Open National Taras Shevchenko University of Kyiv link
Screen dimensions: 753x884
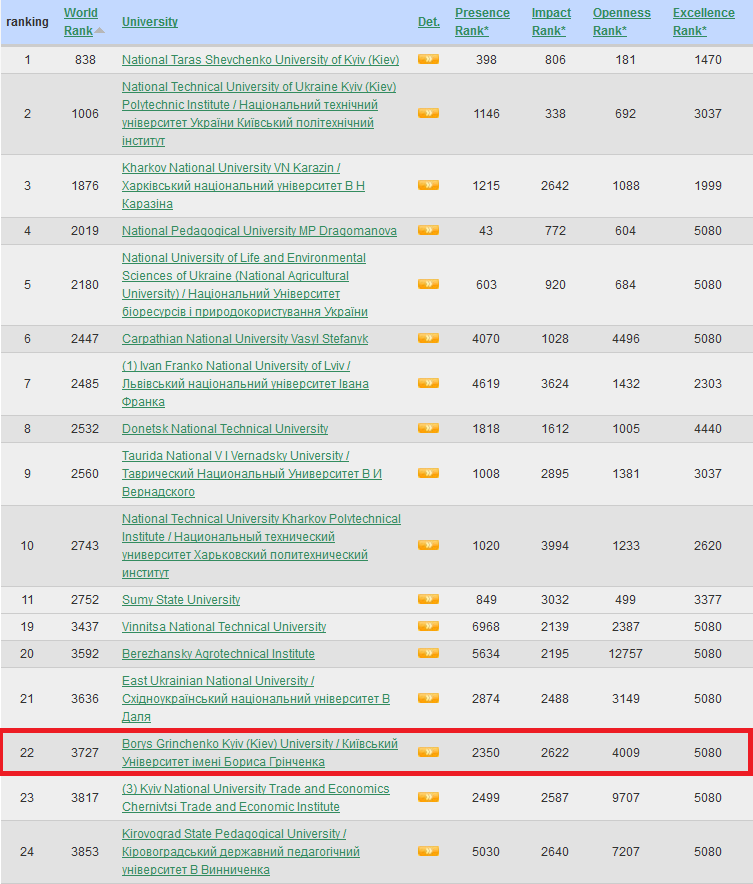coord(260,60)
